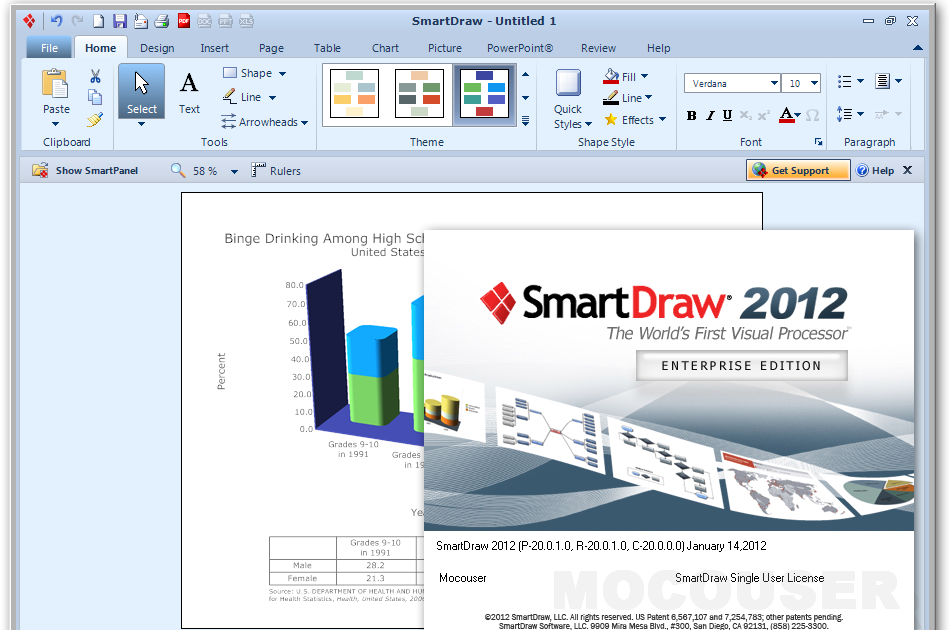Open the font color dropdown arrow

point(798,115)
